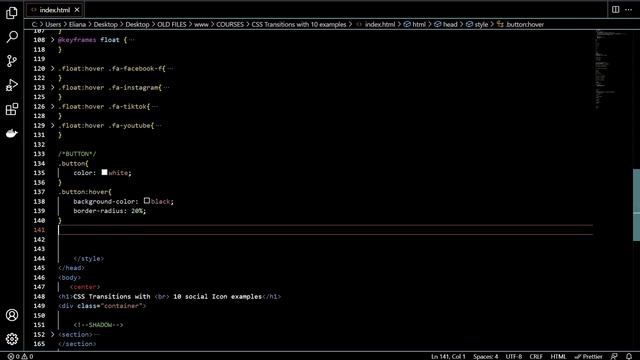Show errors and warnings in status bar

point(20,356)
